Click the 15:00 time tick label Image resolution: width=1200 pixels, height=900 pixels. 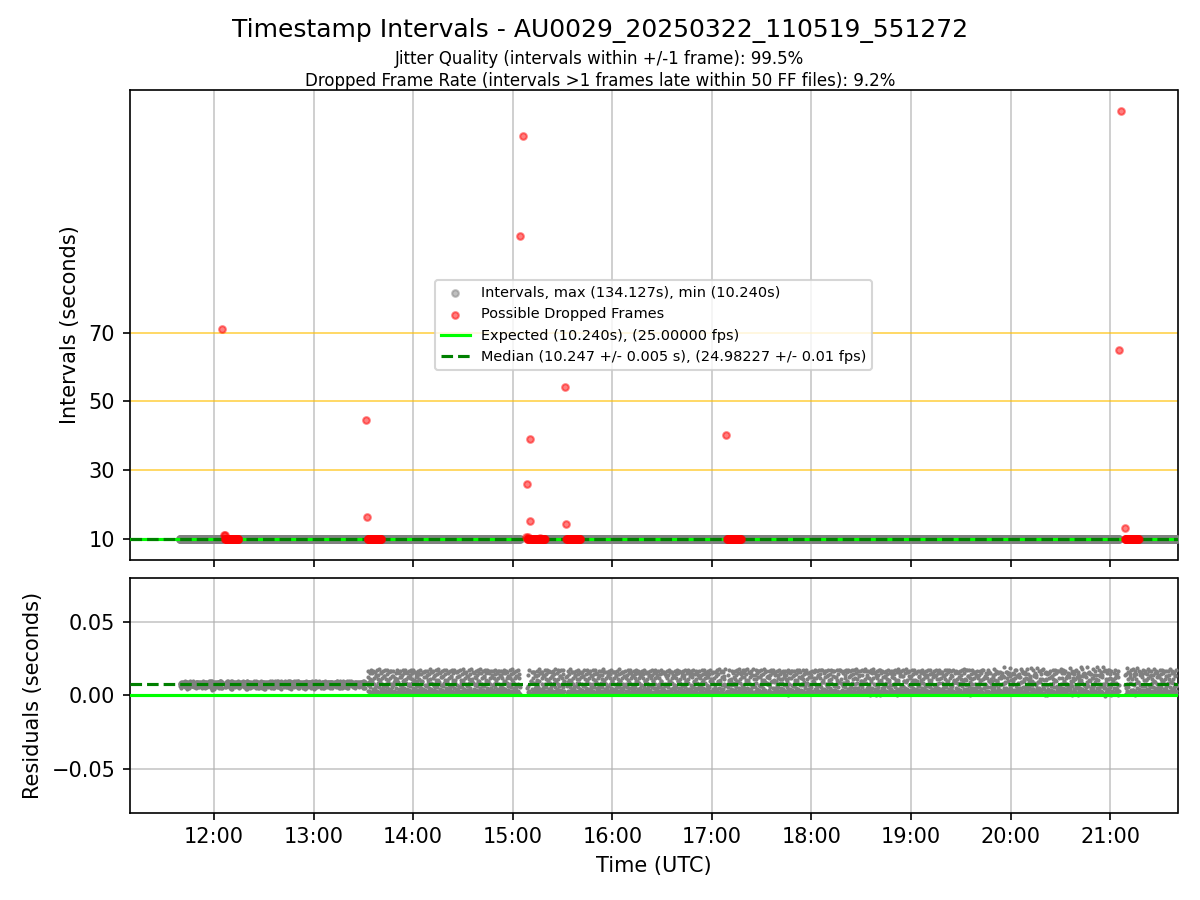pyautogui.click(x=513, y=834)
